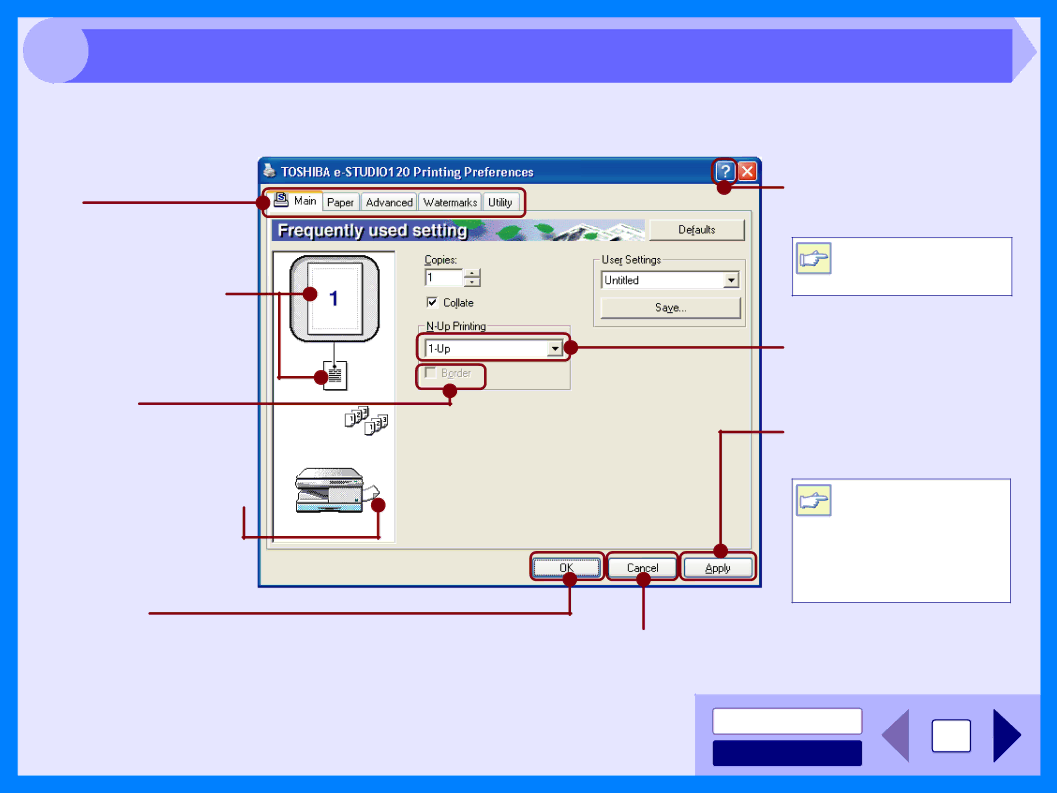The height and width of the screenshot is (793, 1057).
Task: Click the dark blue navigation button
Action: [787, 753]
